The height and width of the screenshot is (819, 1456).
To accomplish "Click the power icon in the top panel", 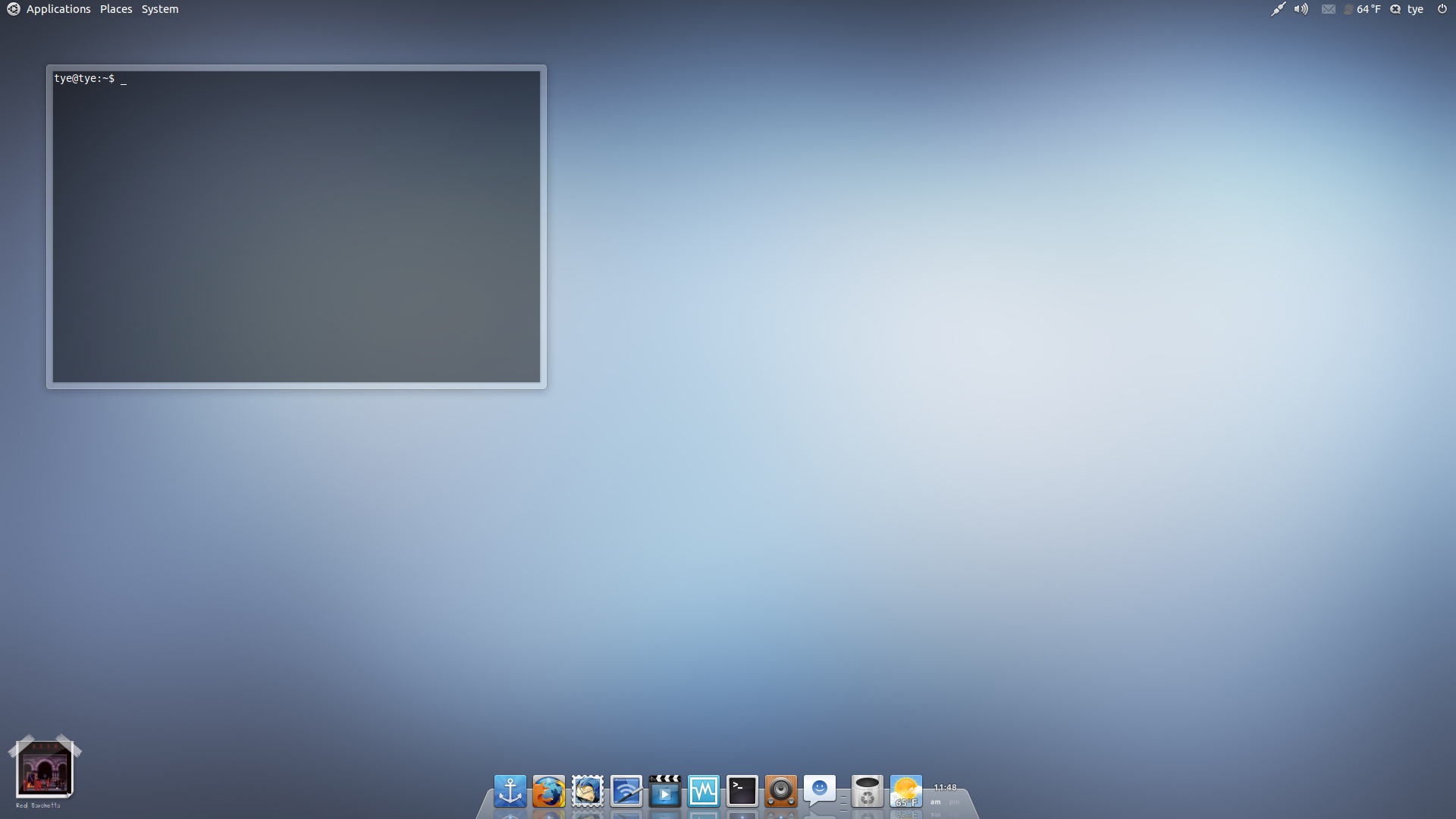I will [x=1443, y=9].
